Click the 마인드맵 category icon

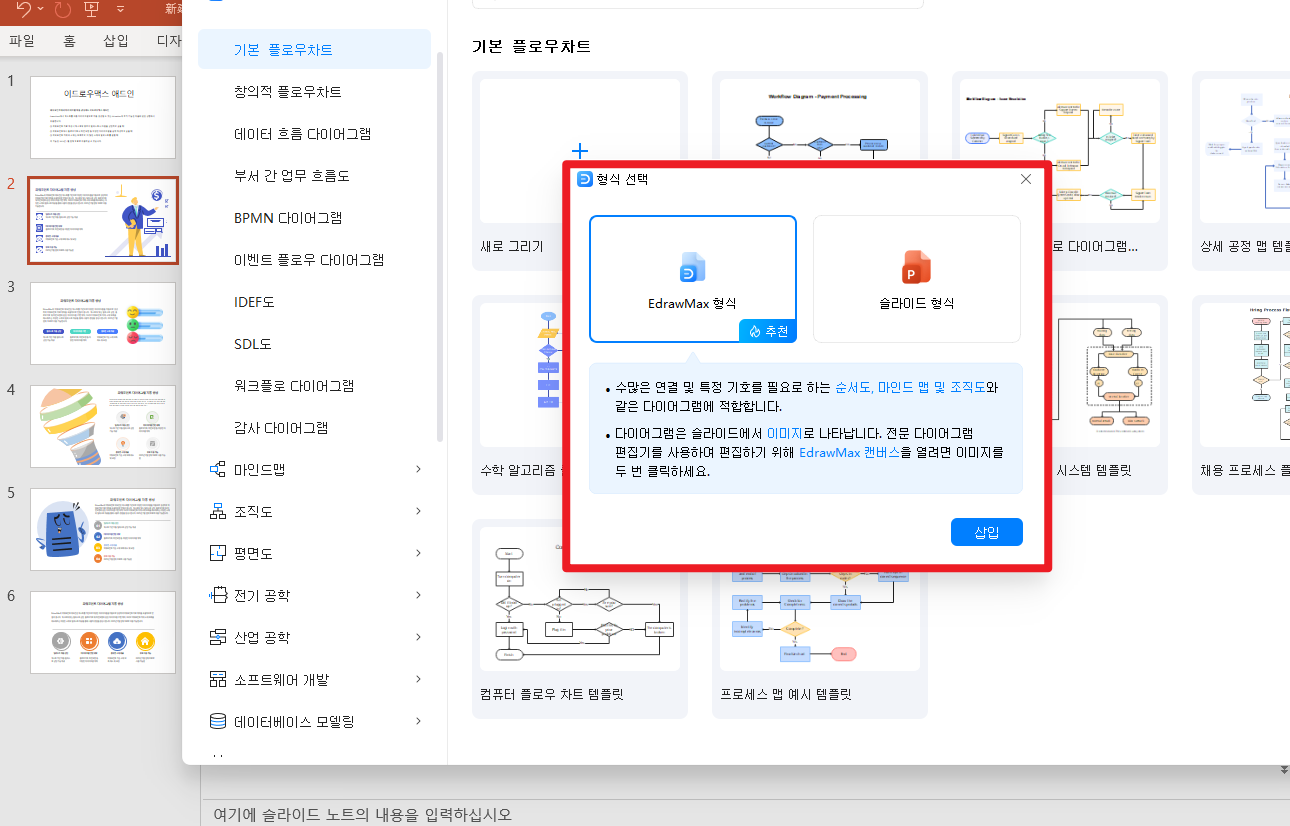pos(217,469)
